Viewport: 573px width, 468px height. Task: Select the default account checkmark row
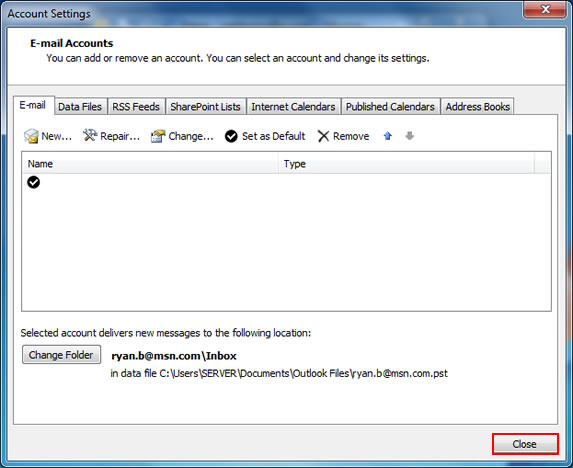click(x=286, y=182)
